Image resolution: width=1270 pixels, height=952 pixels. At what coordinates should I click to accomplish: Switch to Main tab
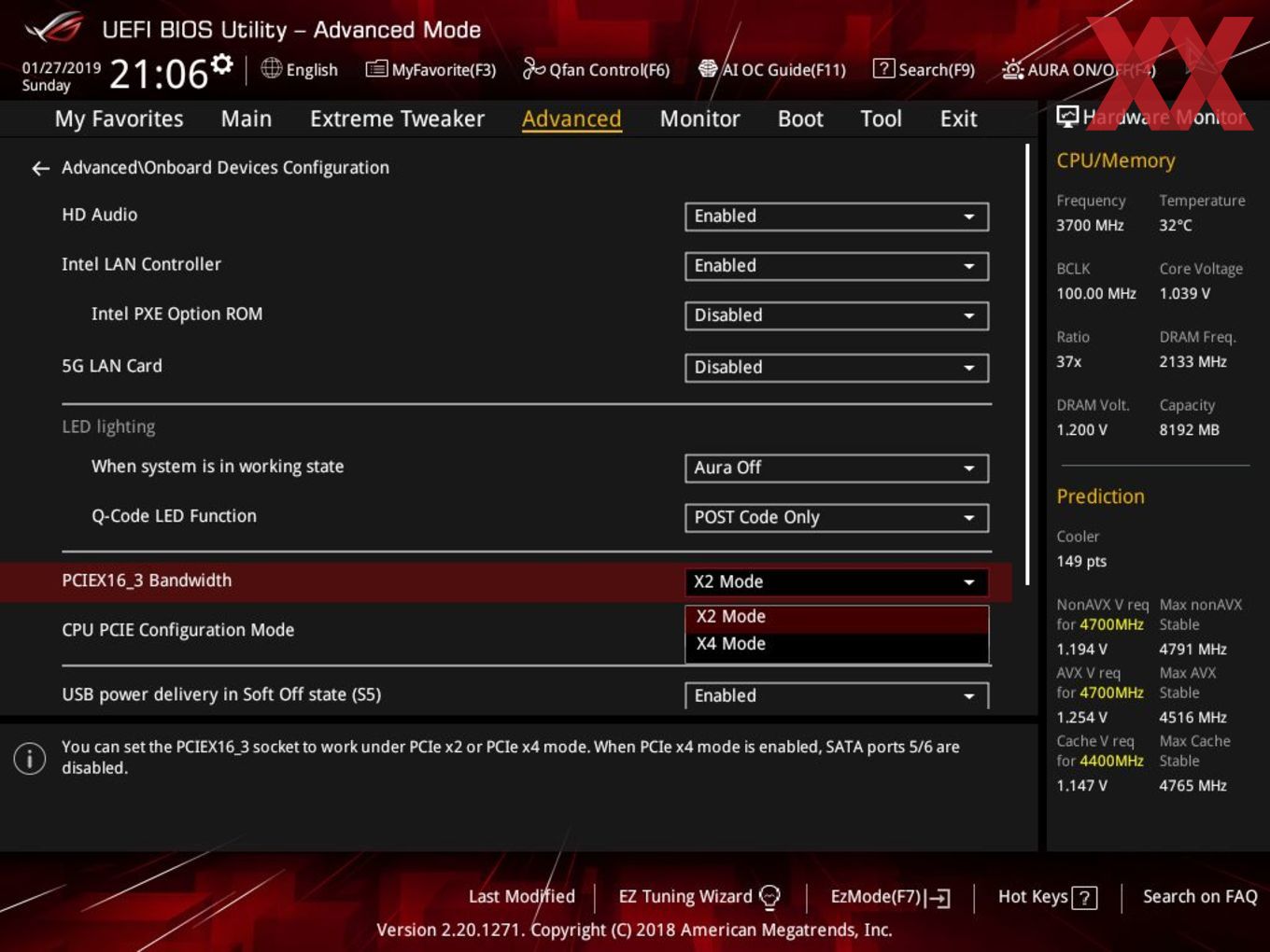tap(247, 119)
